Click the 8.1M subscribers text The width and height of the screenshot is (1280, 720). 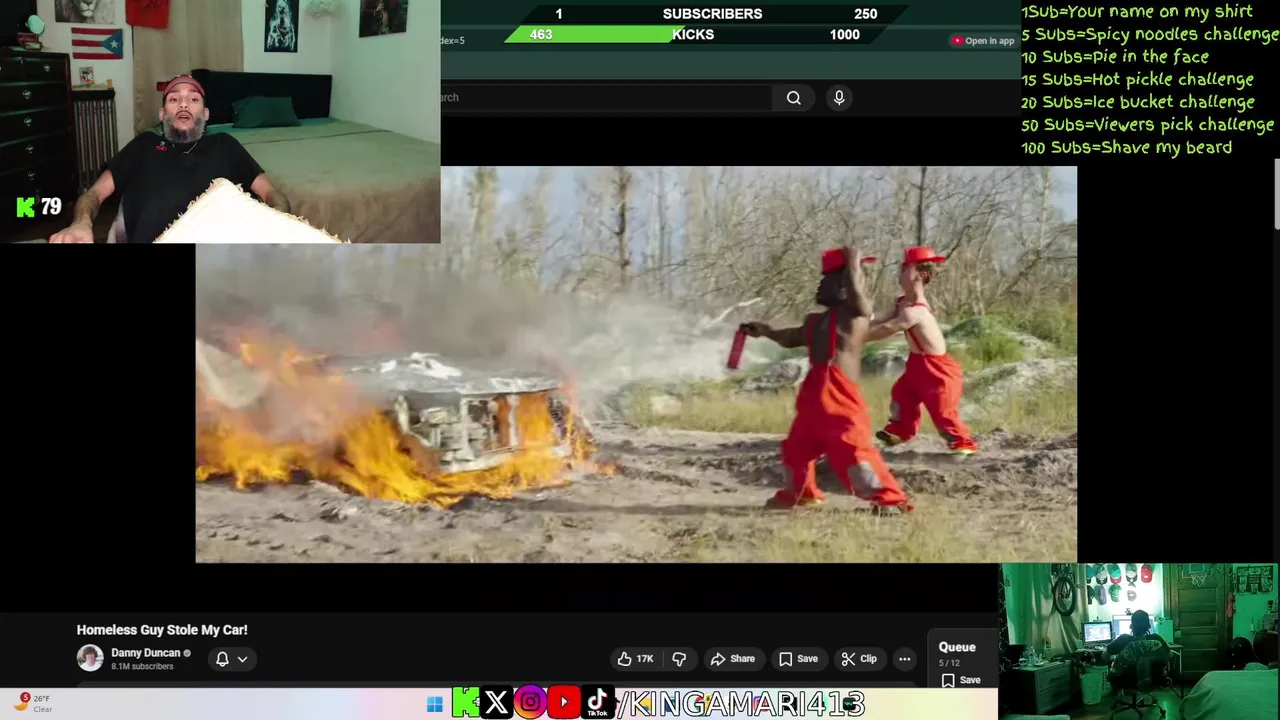(142, 667)
